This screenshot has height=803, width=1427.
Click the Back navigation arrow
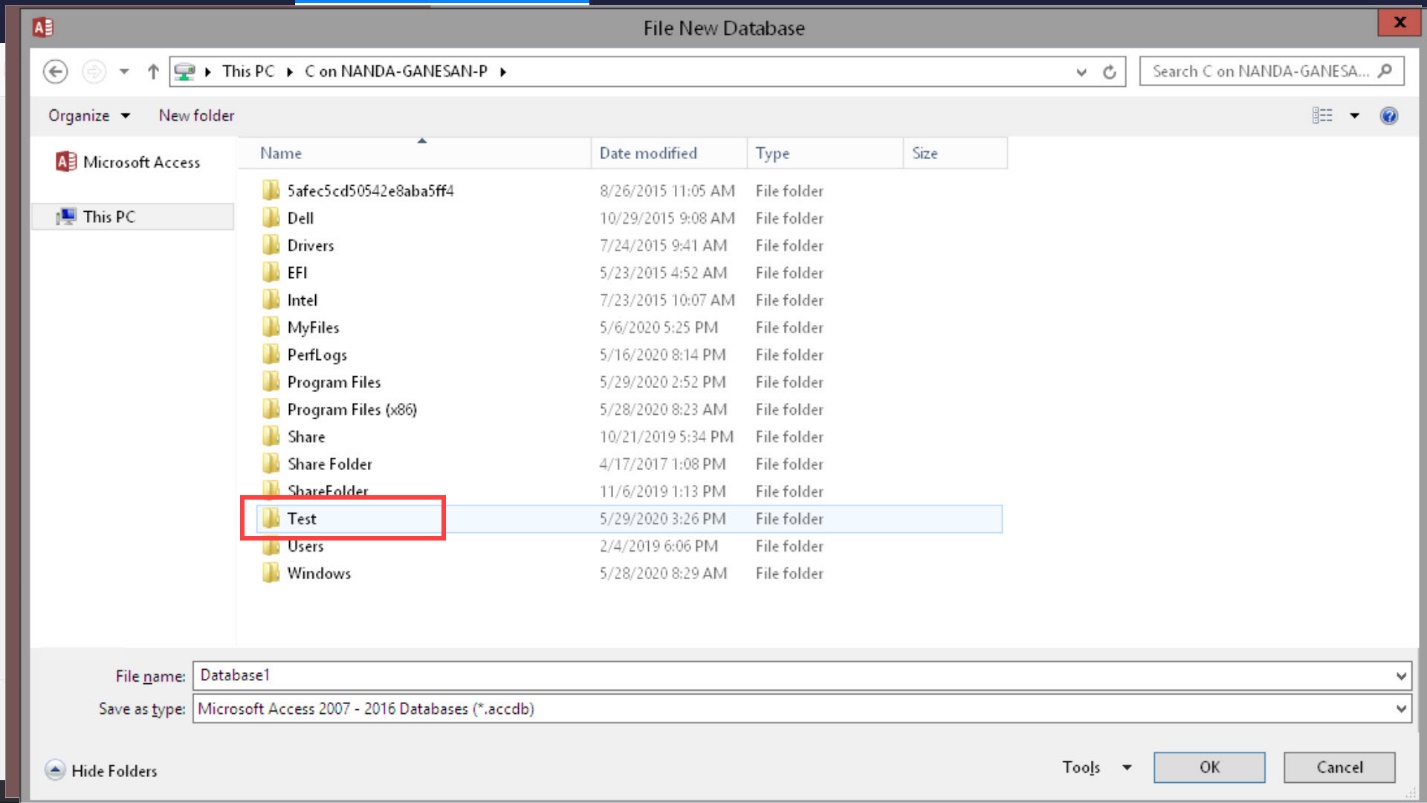56,71
